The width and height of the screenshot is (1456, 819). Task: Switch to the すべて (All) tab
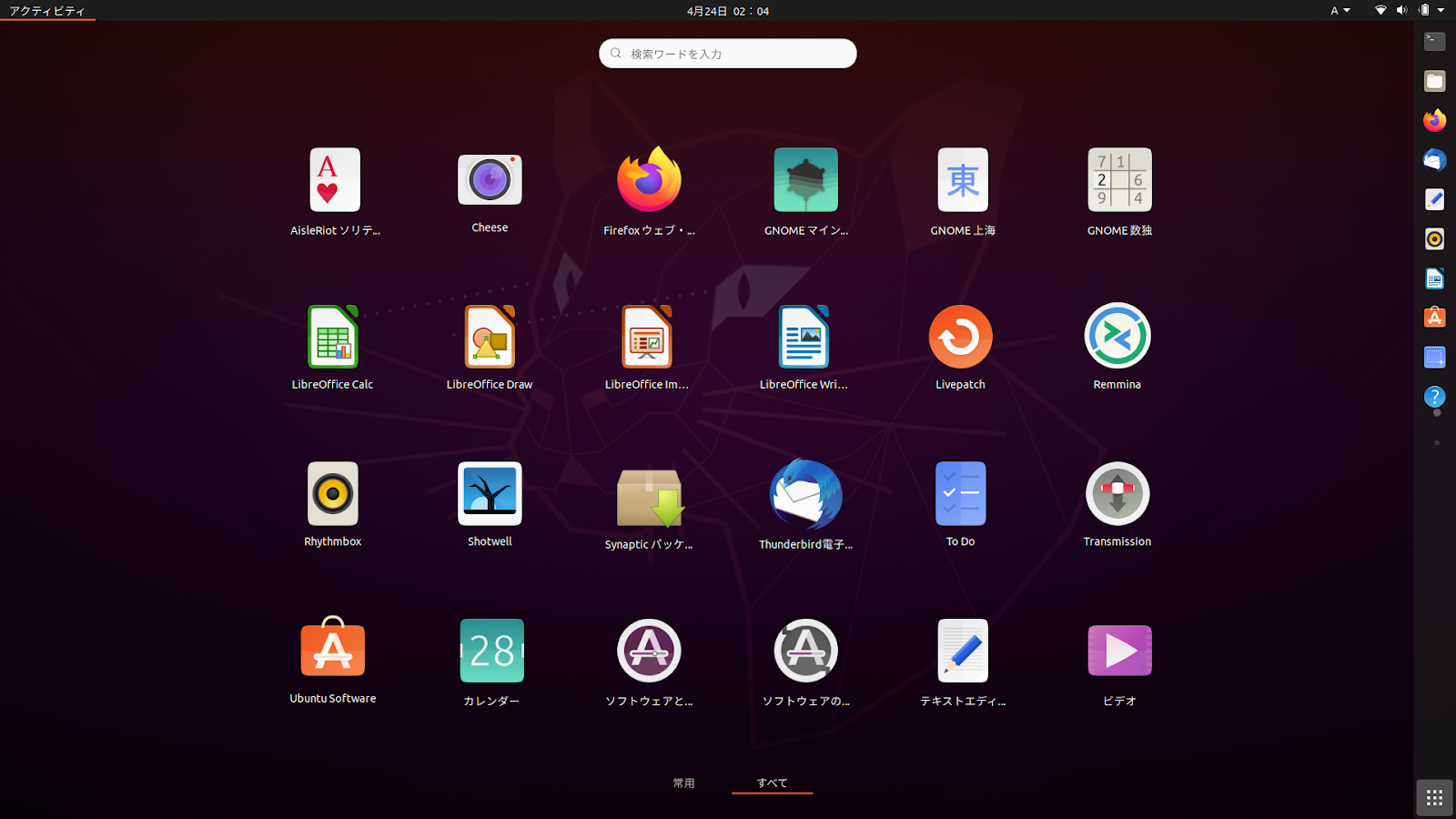point(772,783)
